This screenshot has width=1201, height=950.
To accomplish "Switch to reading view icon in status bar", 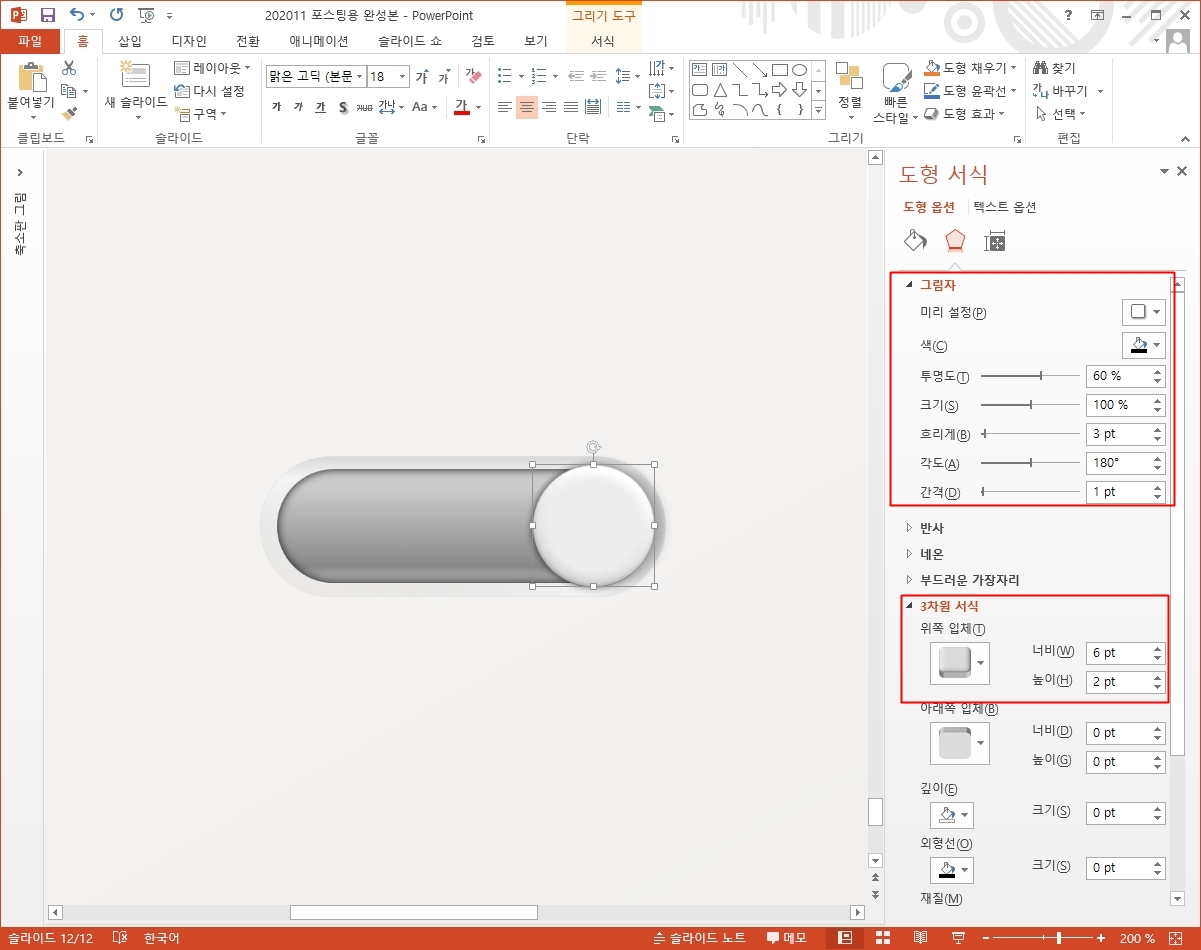I will click(x=921, y=938).
